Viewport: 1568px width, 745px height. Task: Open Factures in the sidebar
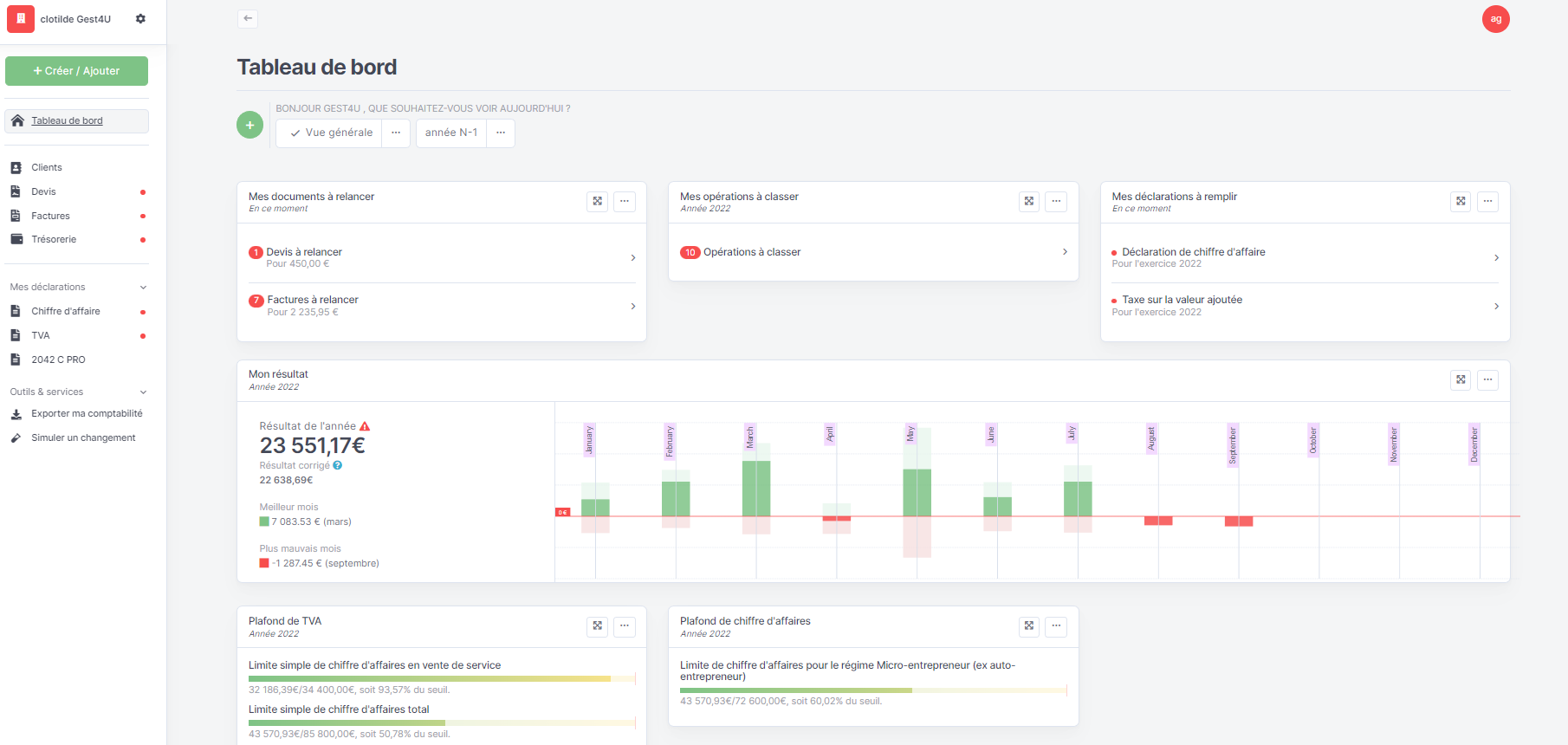(50, 216)
